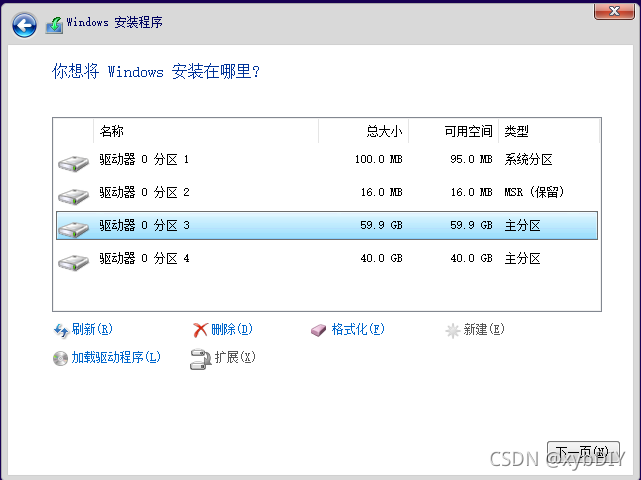
Task: Click the disk icon of partition 2
Action: (74, 197)
